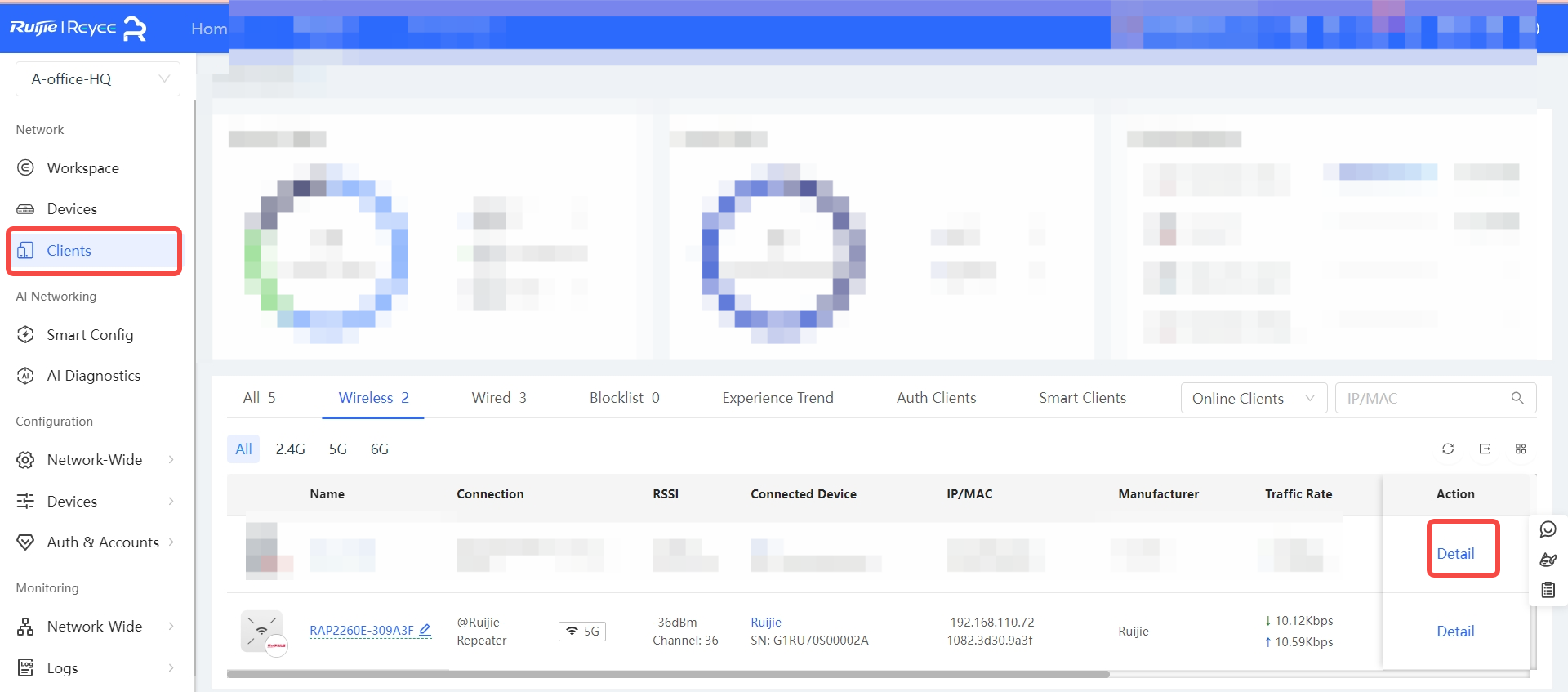Open the chat support icon on right edge

pos(1548,529)
